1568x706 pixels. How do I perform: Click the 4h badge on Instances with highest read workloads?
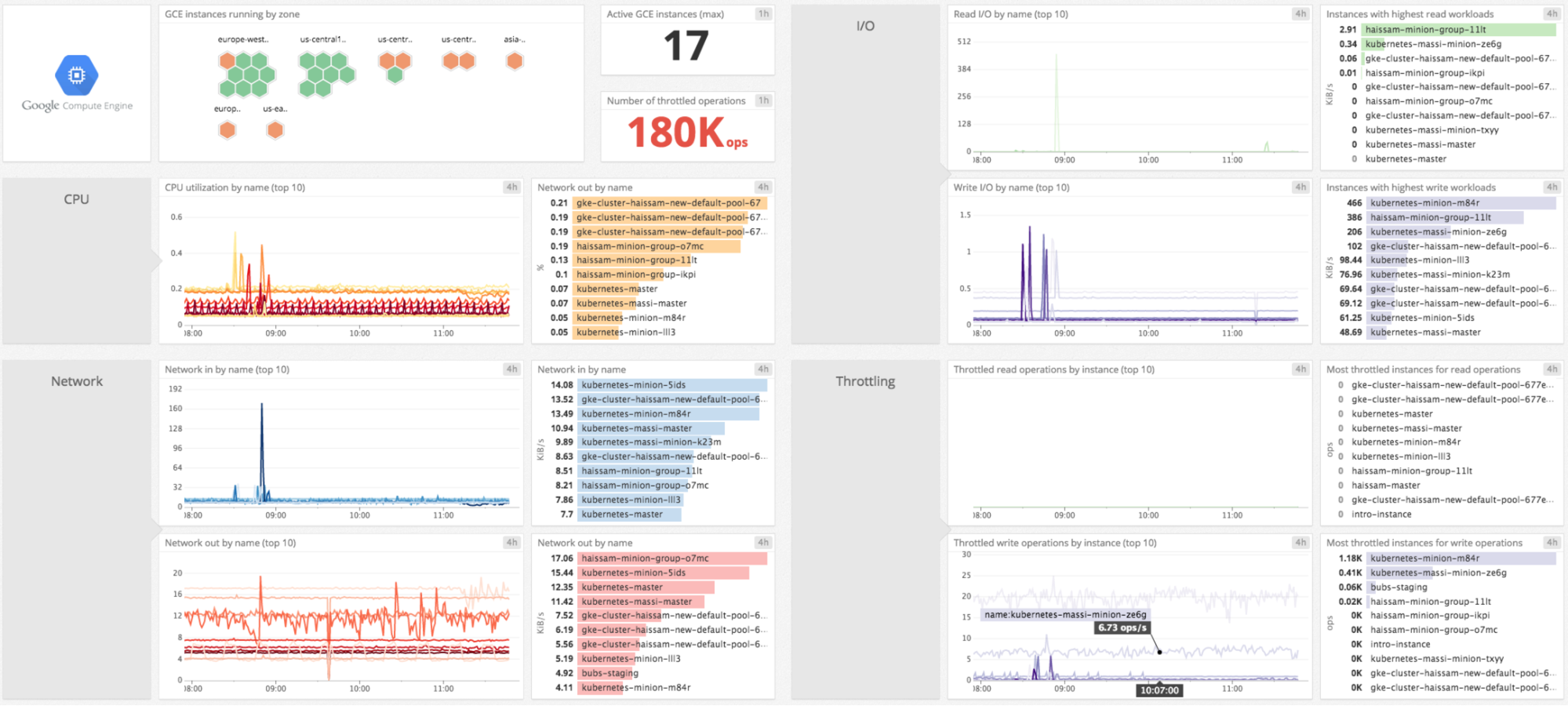click(x=1552, y=13)
